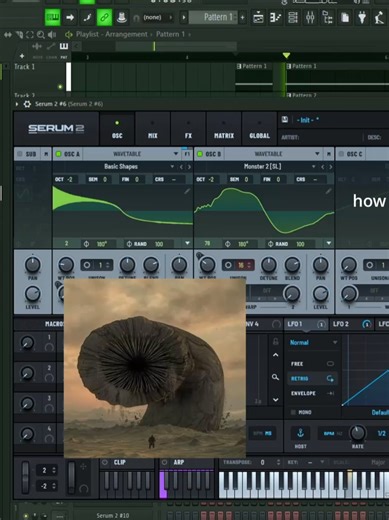Open the plugin picker plug icon
389x520 pixels.
pos(362,17)
